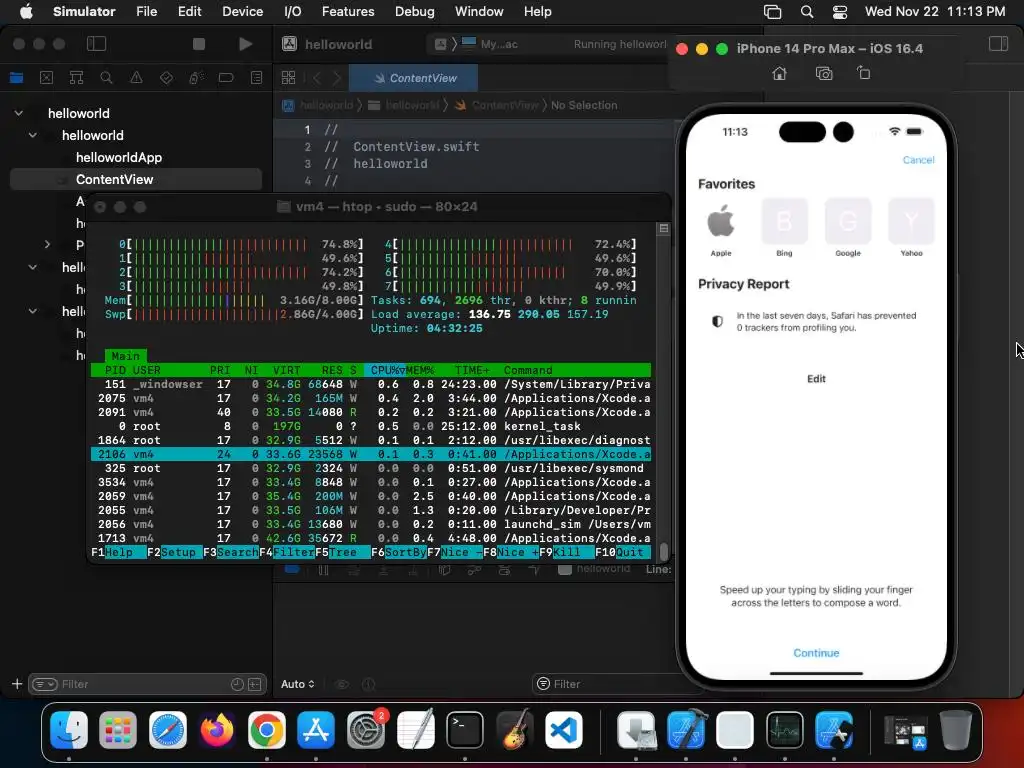
Task: Tap Cancel in the Simulator Safari screen
Action: (x=918, y=160)
